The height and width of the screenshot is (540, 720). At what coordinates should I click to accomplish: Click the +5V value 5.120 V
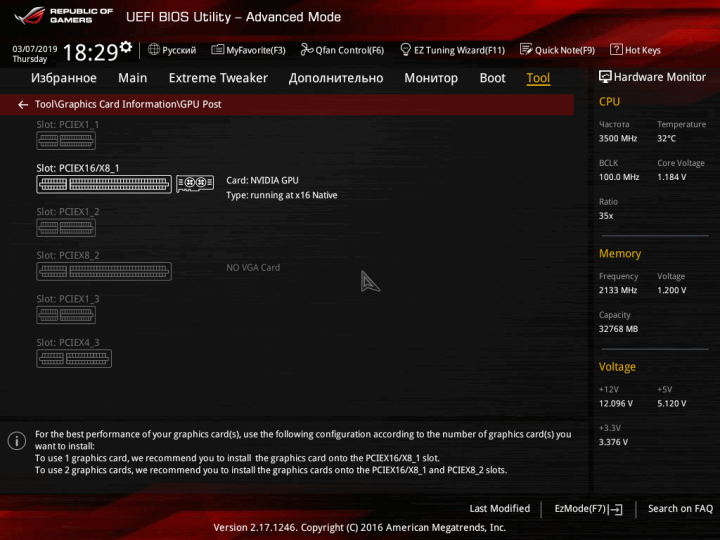click(672, 404)
